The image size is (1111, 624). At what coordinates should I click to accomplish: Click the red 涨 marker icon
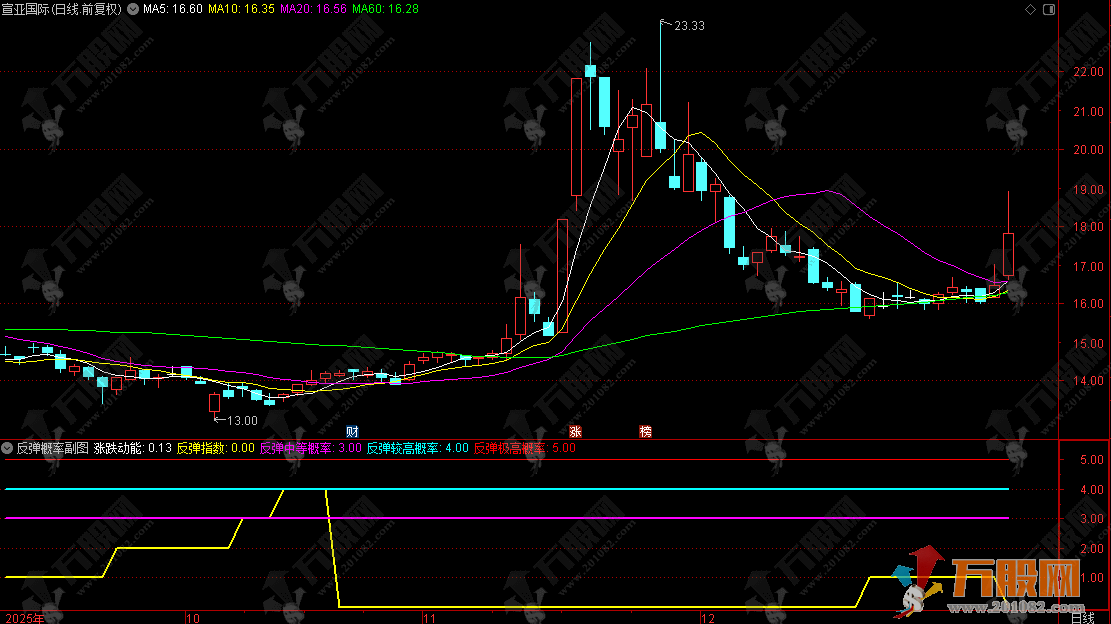[x=575, y=432]
